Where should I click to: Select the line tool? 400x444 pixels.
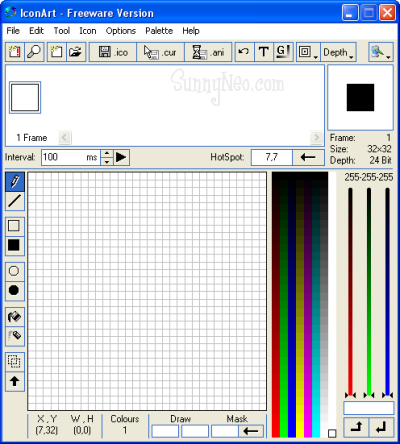click(15, 201)
